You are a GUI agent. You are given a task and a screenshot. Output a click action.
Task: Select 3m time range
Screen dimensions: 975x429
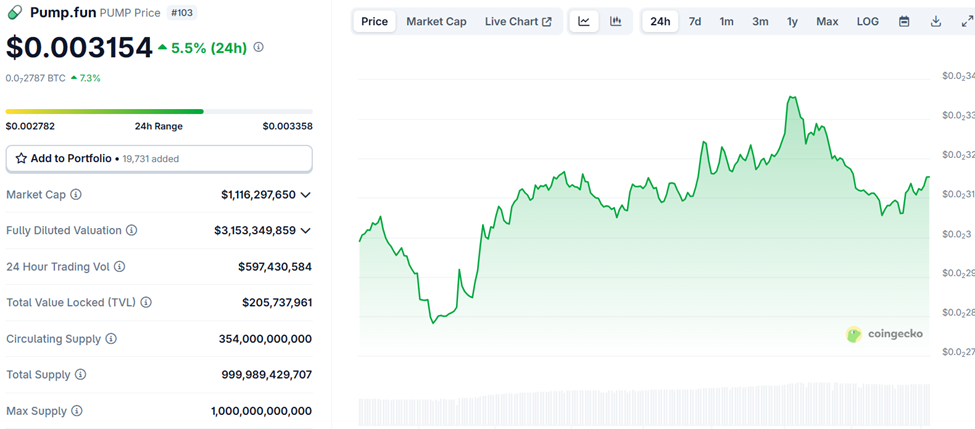coord(760,21)
